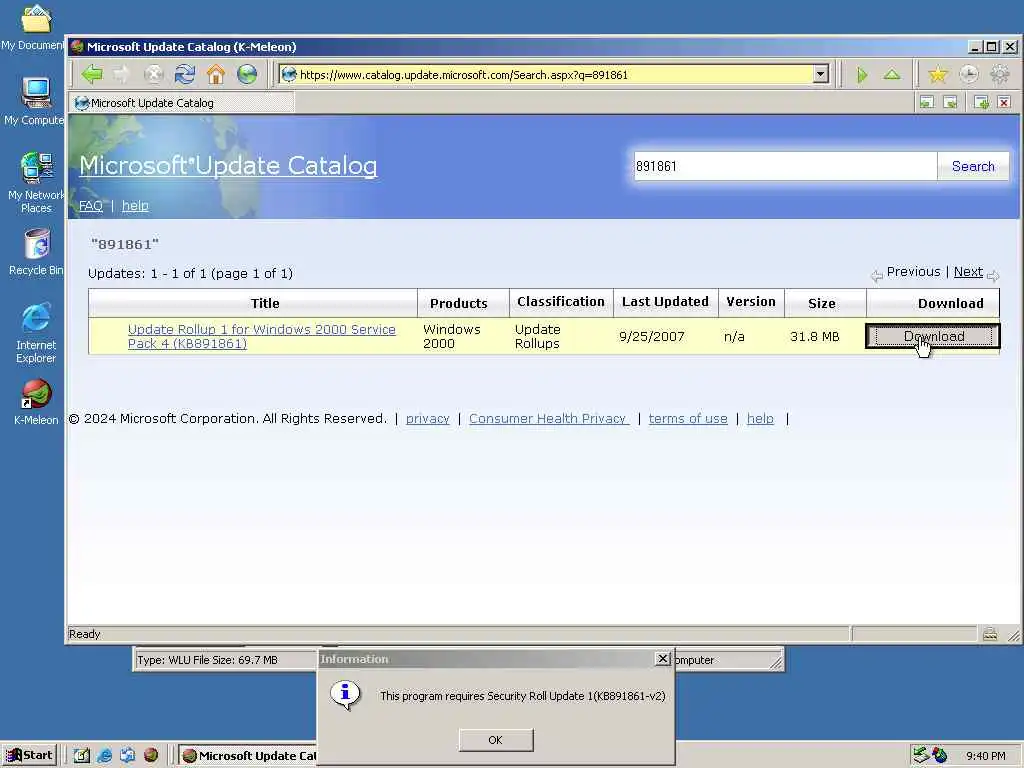This screenshot has width=1024, height=768.
Task: Click the safely remove hardware tray icon
Action: (921, 756)
